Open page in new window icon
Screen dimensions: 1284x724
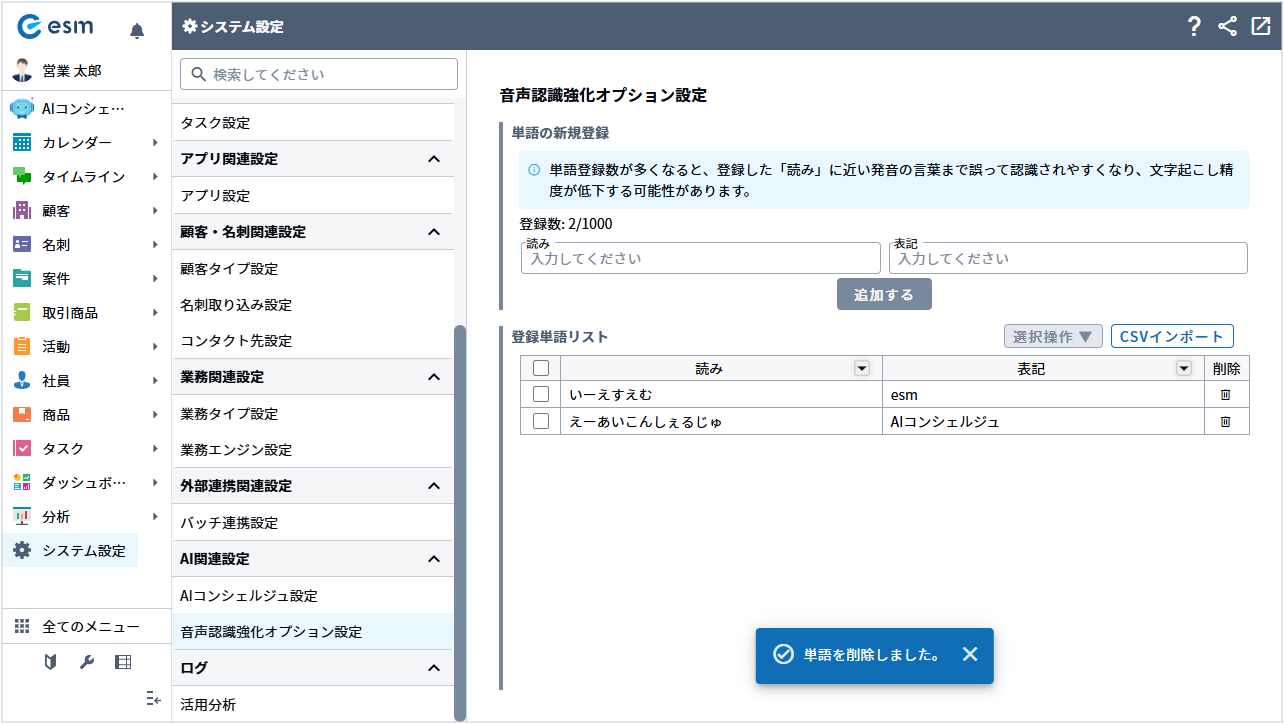1260,27
